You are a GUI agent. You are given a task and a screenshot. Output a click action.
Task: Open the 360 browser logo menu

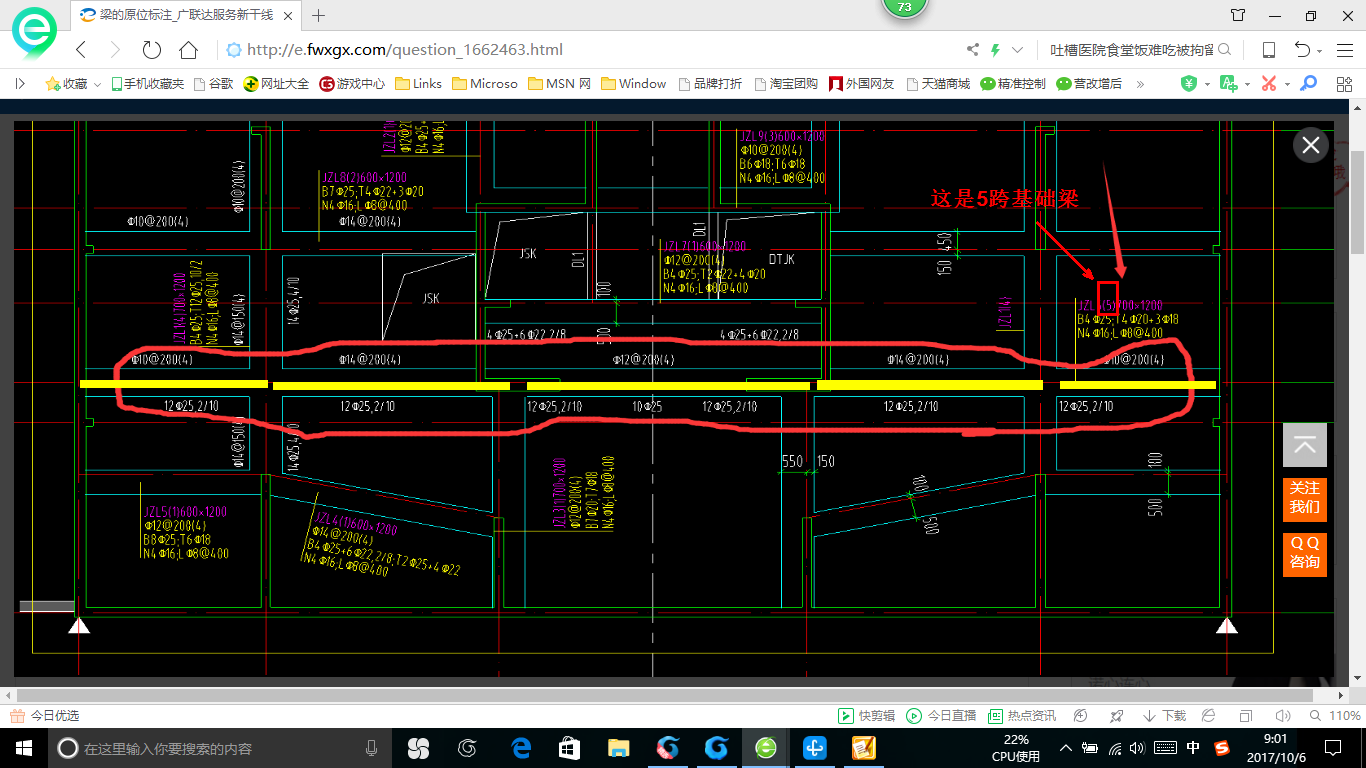pos(35,33)
